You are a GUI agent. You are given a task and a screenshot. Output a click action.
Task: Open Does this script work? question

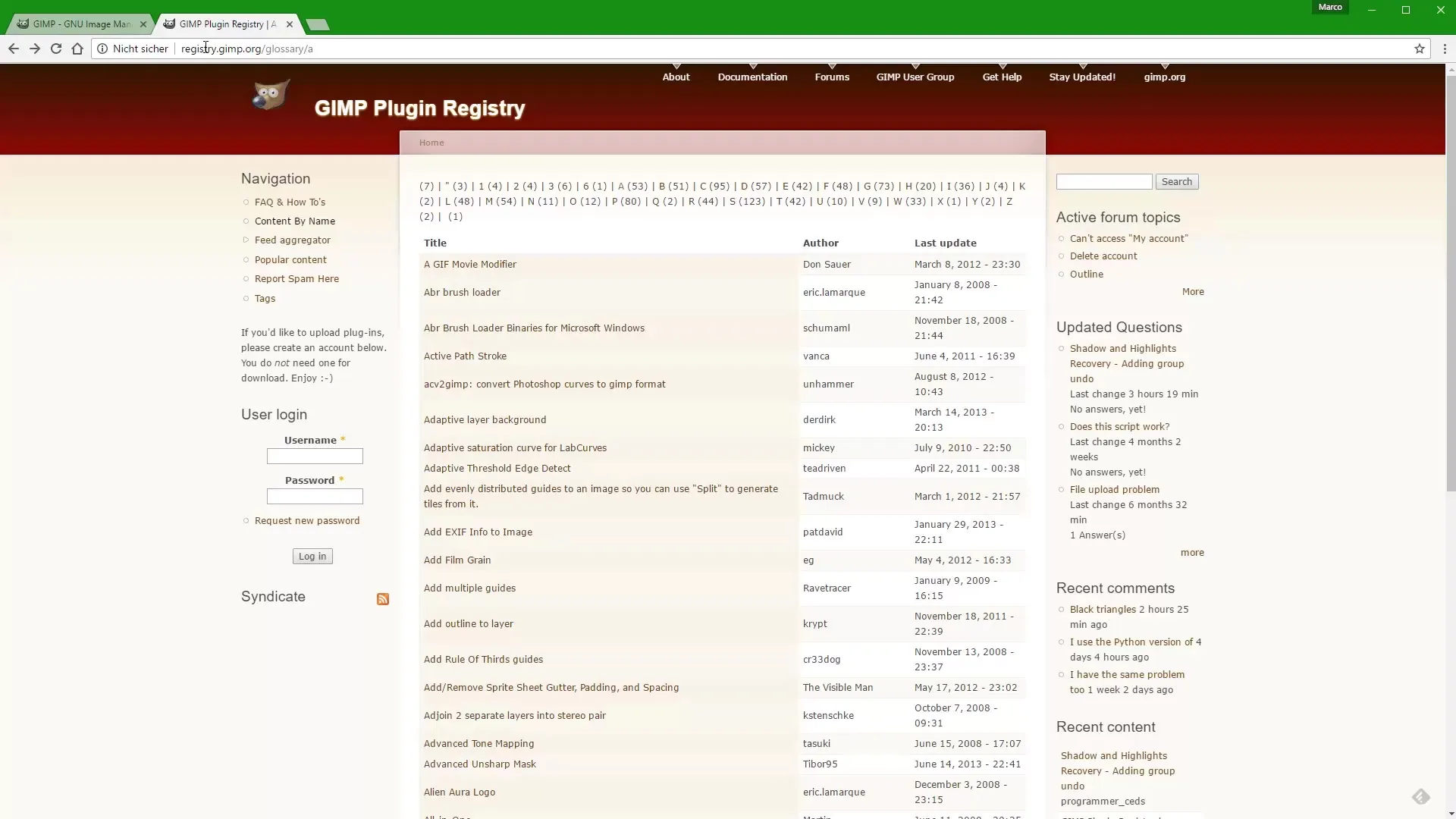pos(1119,427)
